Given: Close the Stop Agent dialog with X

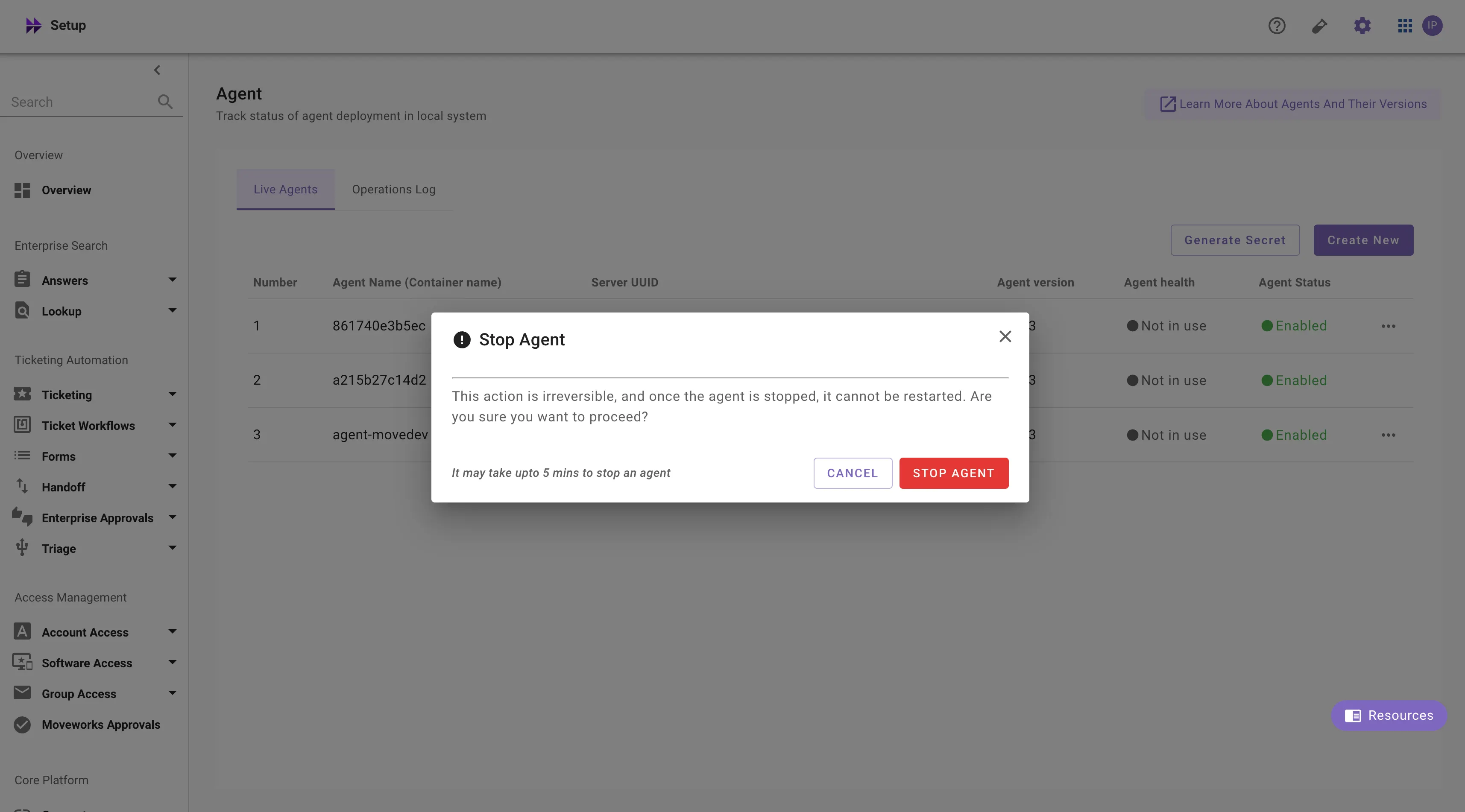Looking at the screenshot, I should click(x=1005, y=337).
